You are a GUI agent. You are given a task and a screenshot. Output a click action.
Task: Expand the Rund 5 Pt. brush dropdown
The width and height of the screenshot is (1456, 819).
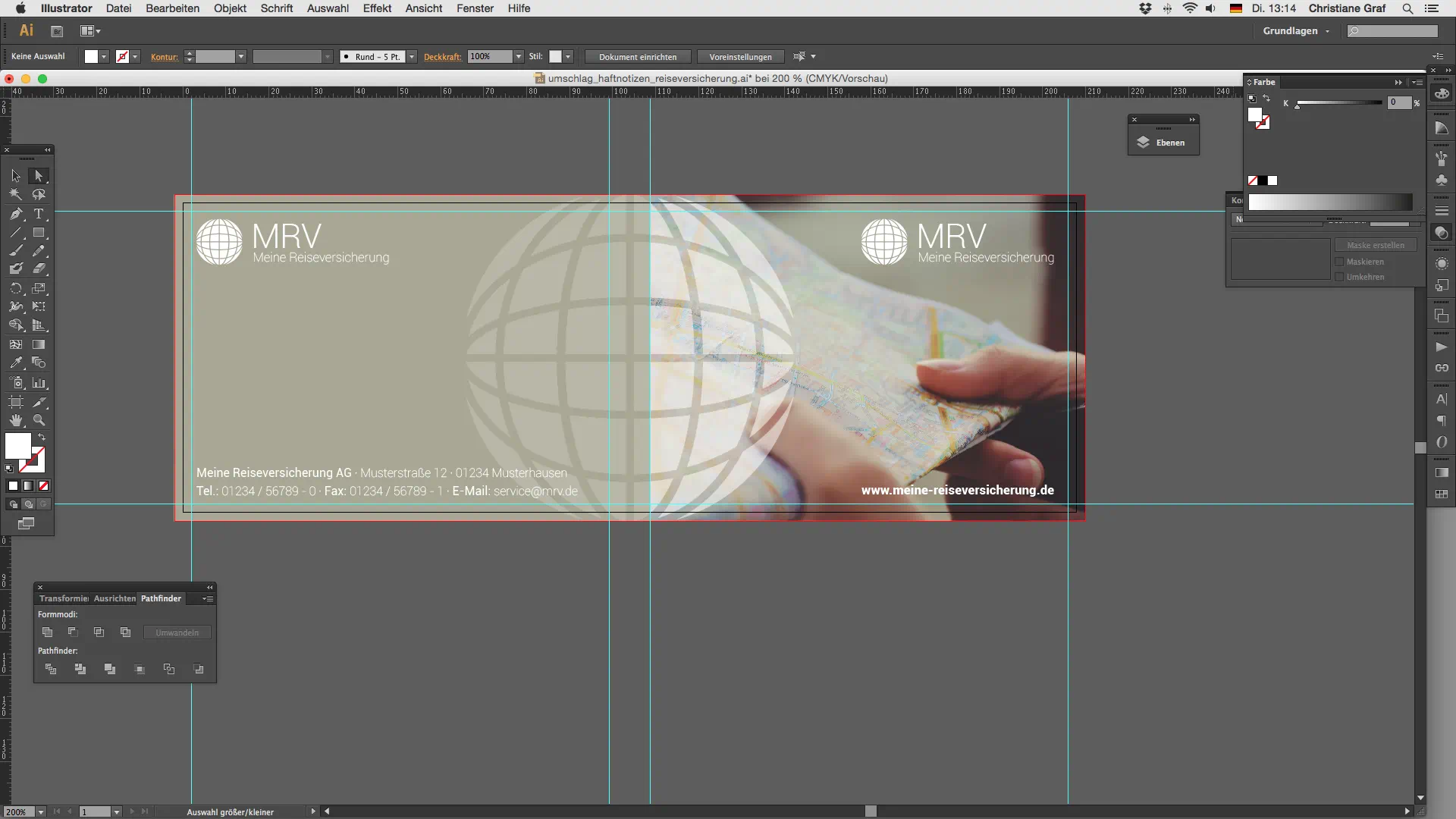412,57
